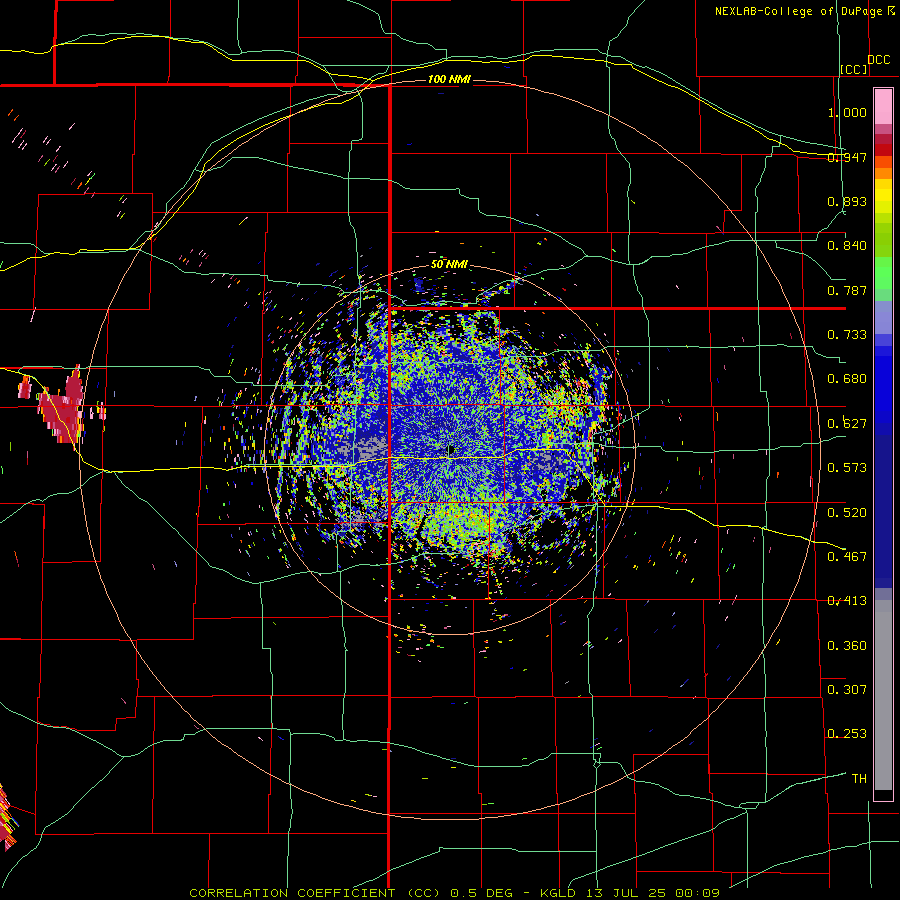900x900 pixels.
Task: Click the 13 JUL 25 00:09 timestamp
Action: point(653,893)
